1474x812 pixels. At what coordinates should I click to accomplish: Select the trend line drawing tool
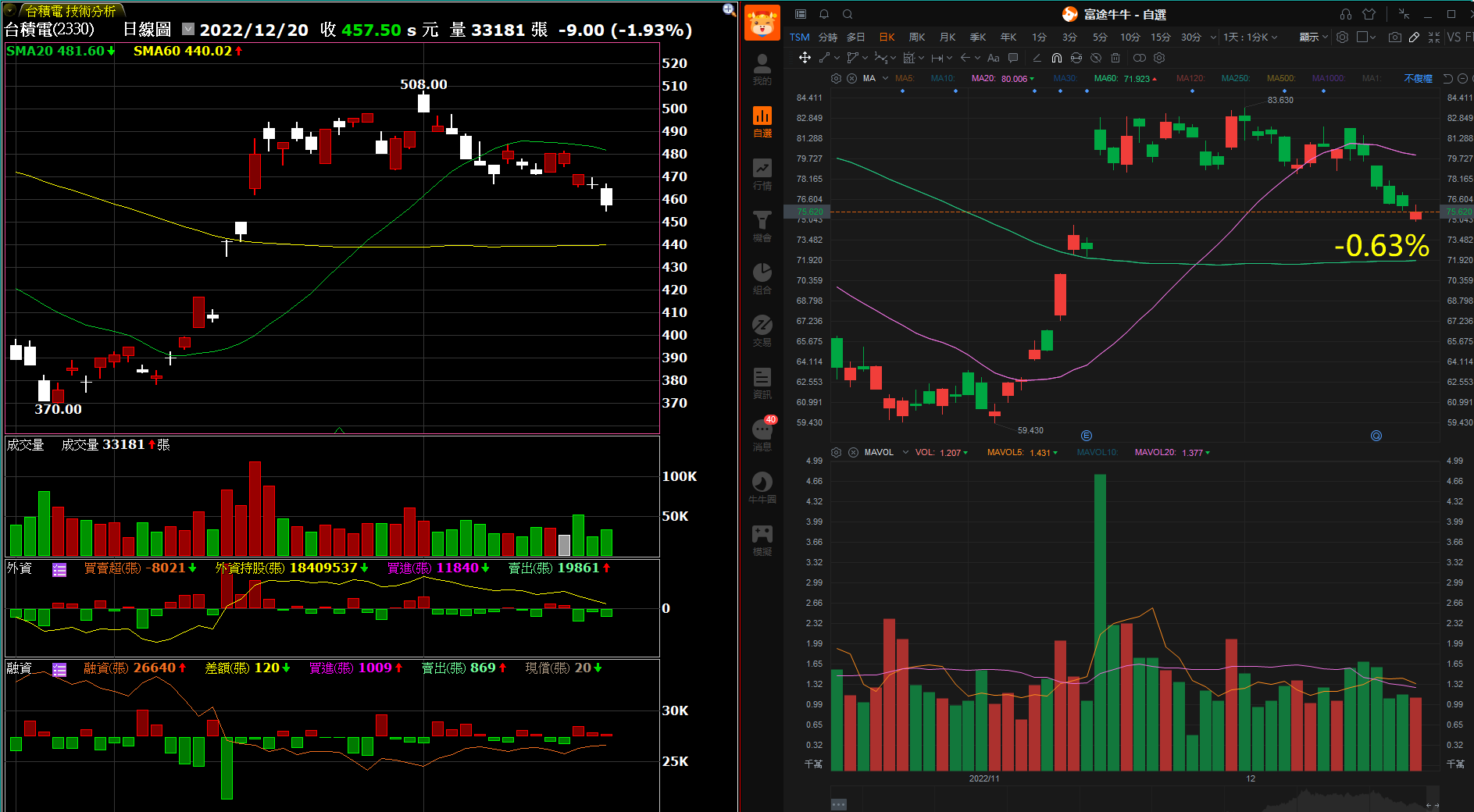[824, 58]
